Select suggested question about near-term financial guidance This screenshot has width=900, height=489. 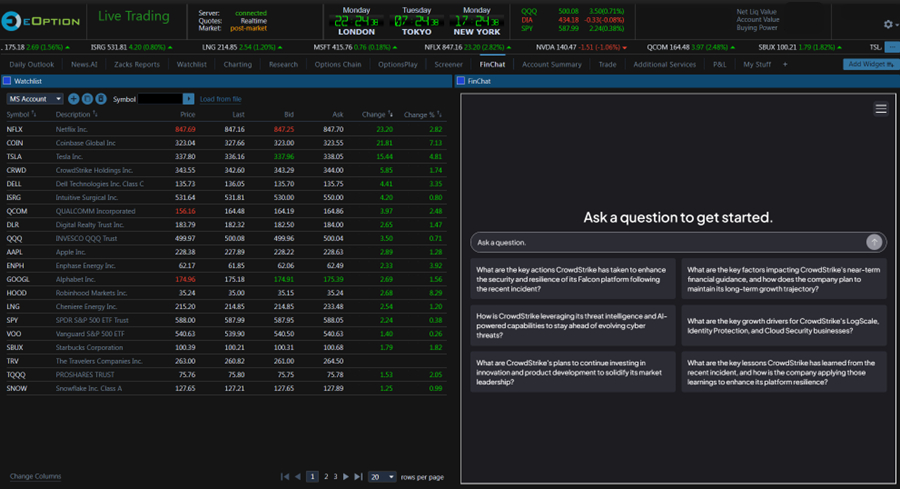pos(783,279)
